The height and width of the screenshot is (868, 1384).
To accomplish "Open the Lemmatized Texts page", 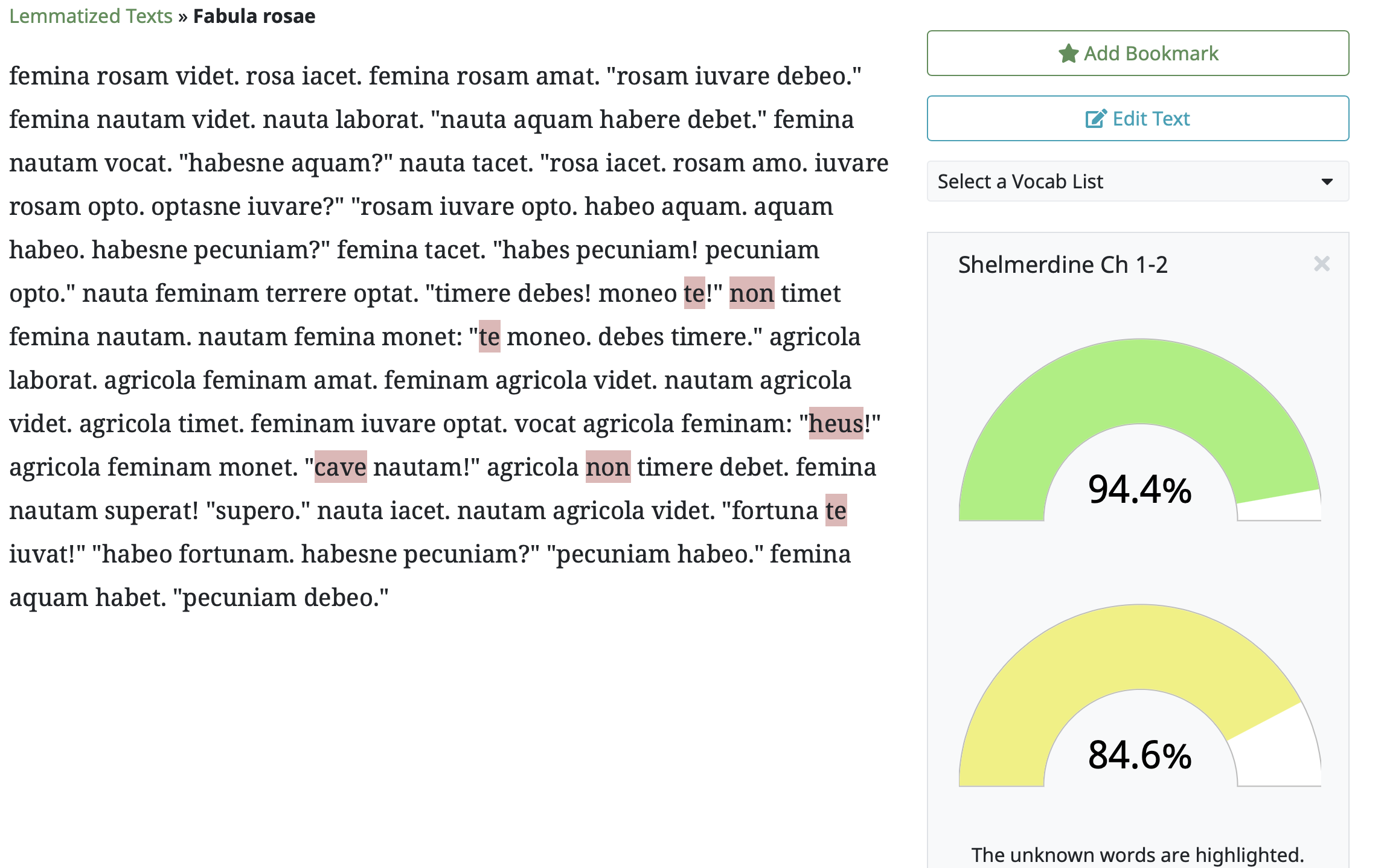I will coord(89,16).
